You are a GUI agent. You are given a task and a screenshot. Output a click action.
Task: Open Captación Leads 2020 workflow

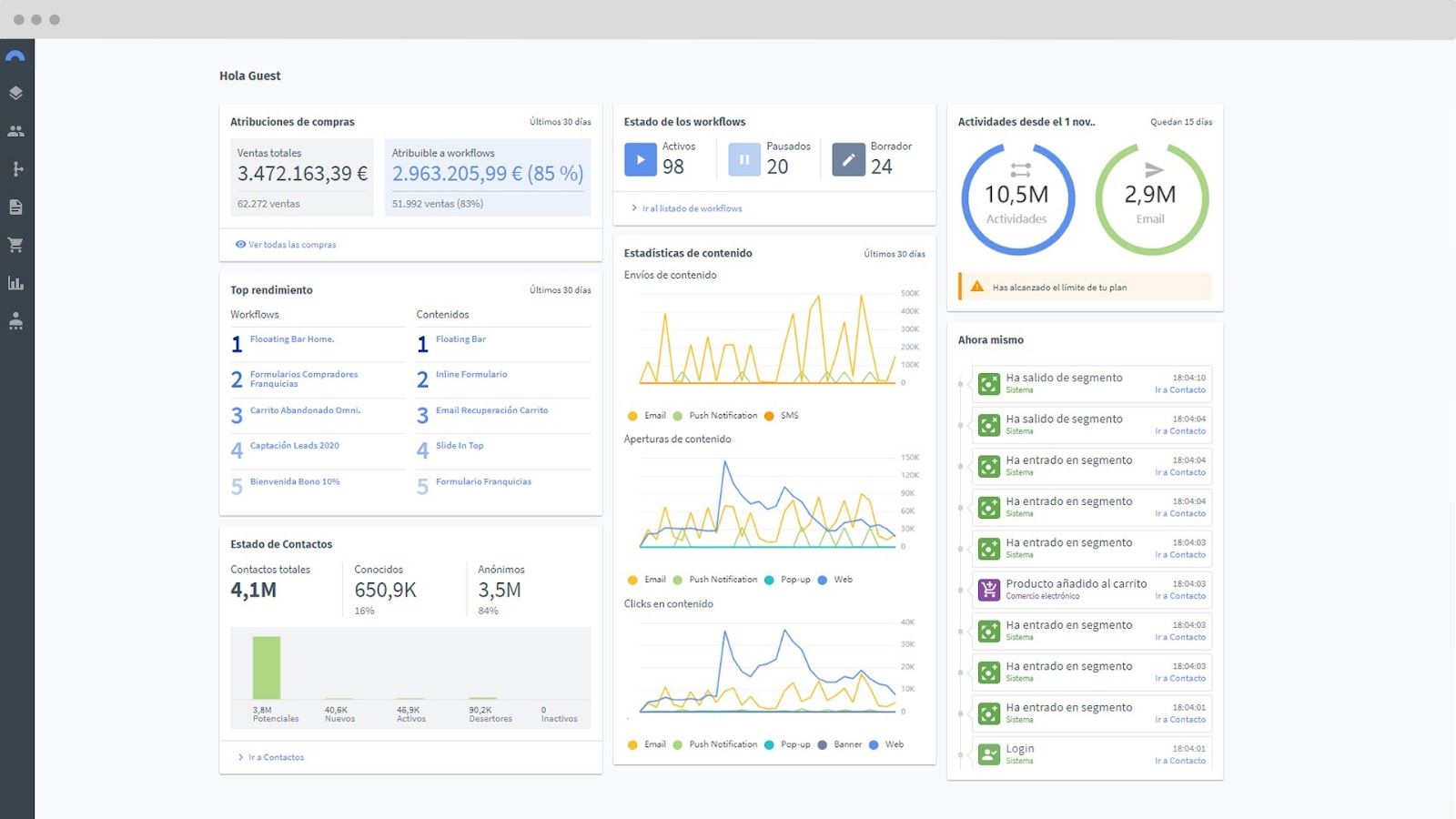coord(294,446)
